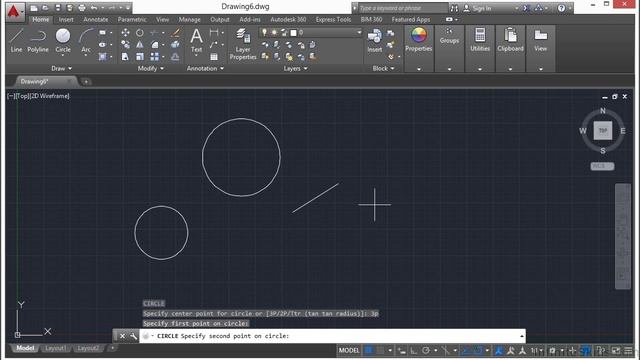Select the Fillet tool
The width and height of the screenshot is (640, 360).
[x=154, y=44]
